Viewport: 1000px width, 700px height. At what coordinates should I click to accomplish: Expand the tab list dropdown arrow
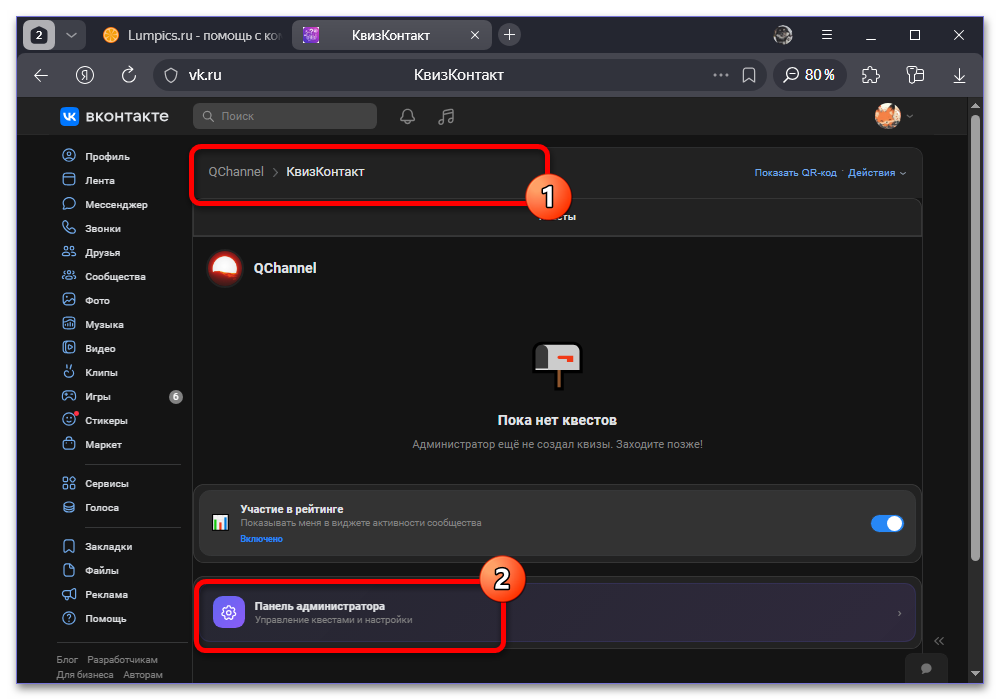coord(71,35)
